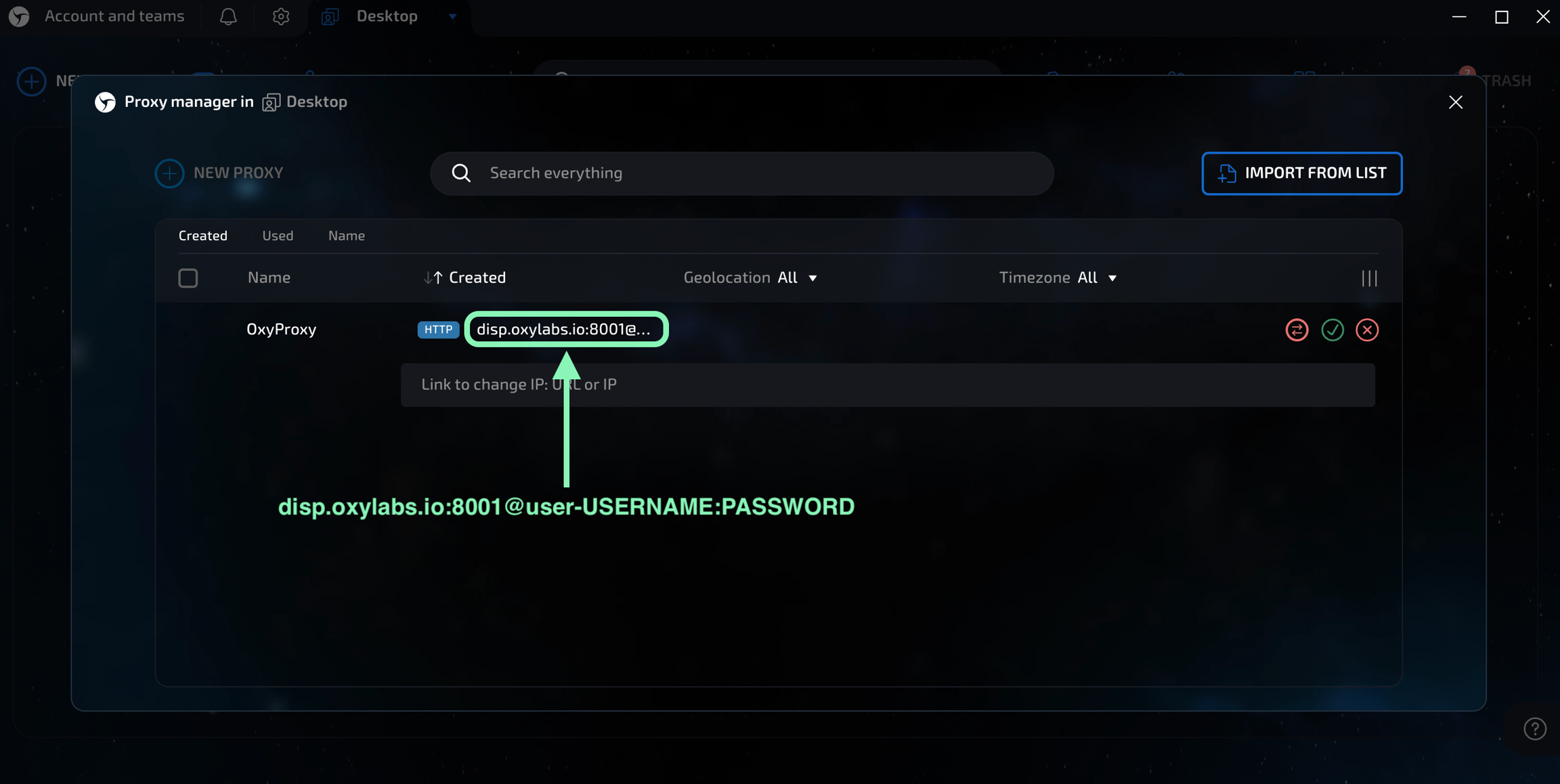Screen dimensions: 1560x784
Task: Click the plus icon for New Proxy
Action: tap(169, 173)
